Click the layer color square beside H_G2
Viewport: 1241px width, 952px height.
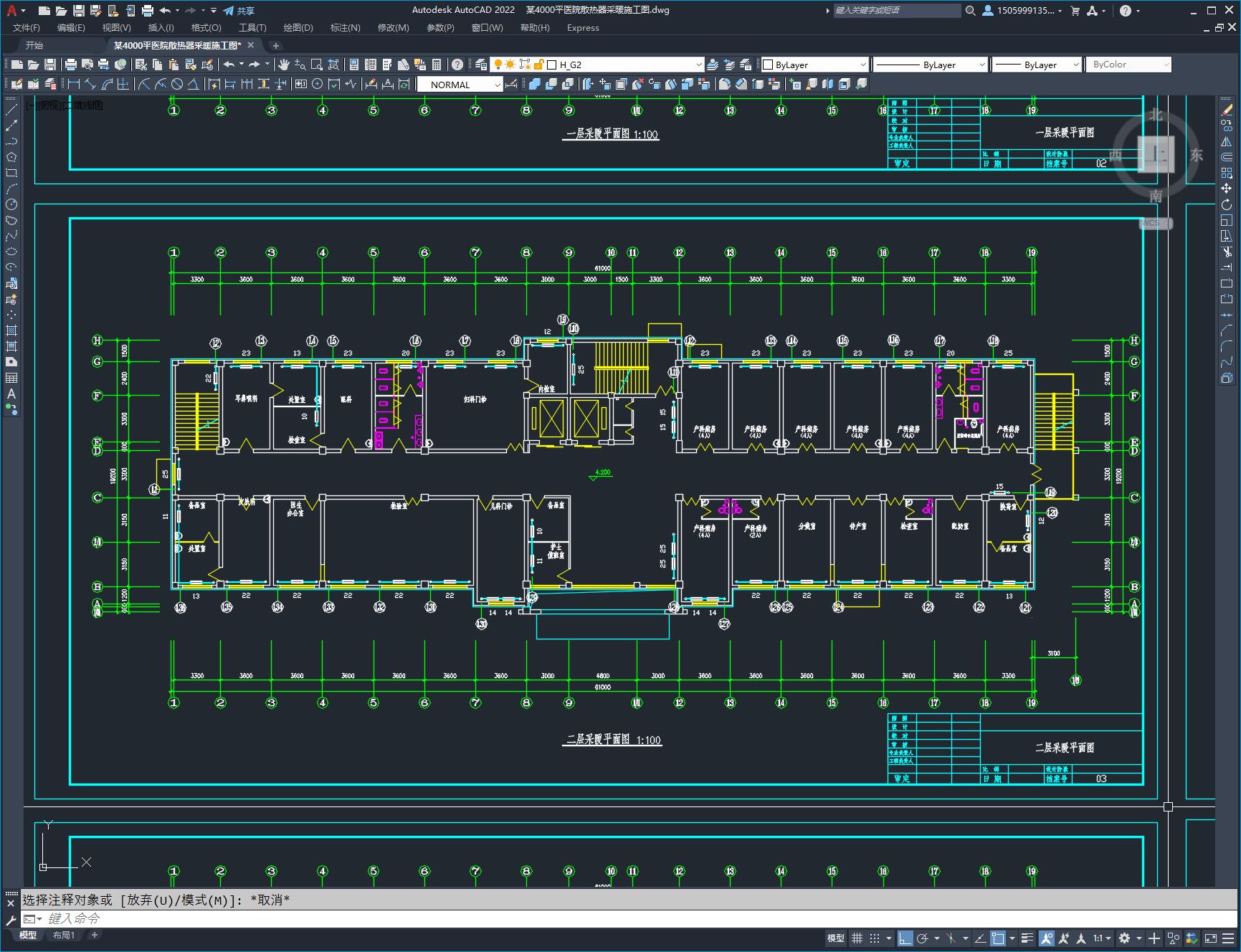coord(552,65)
